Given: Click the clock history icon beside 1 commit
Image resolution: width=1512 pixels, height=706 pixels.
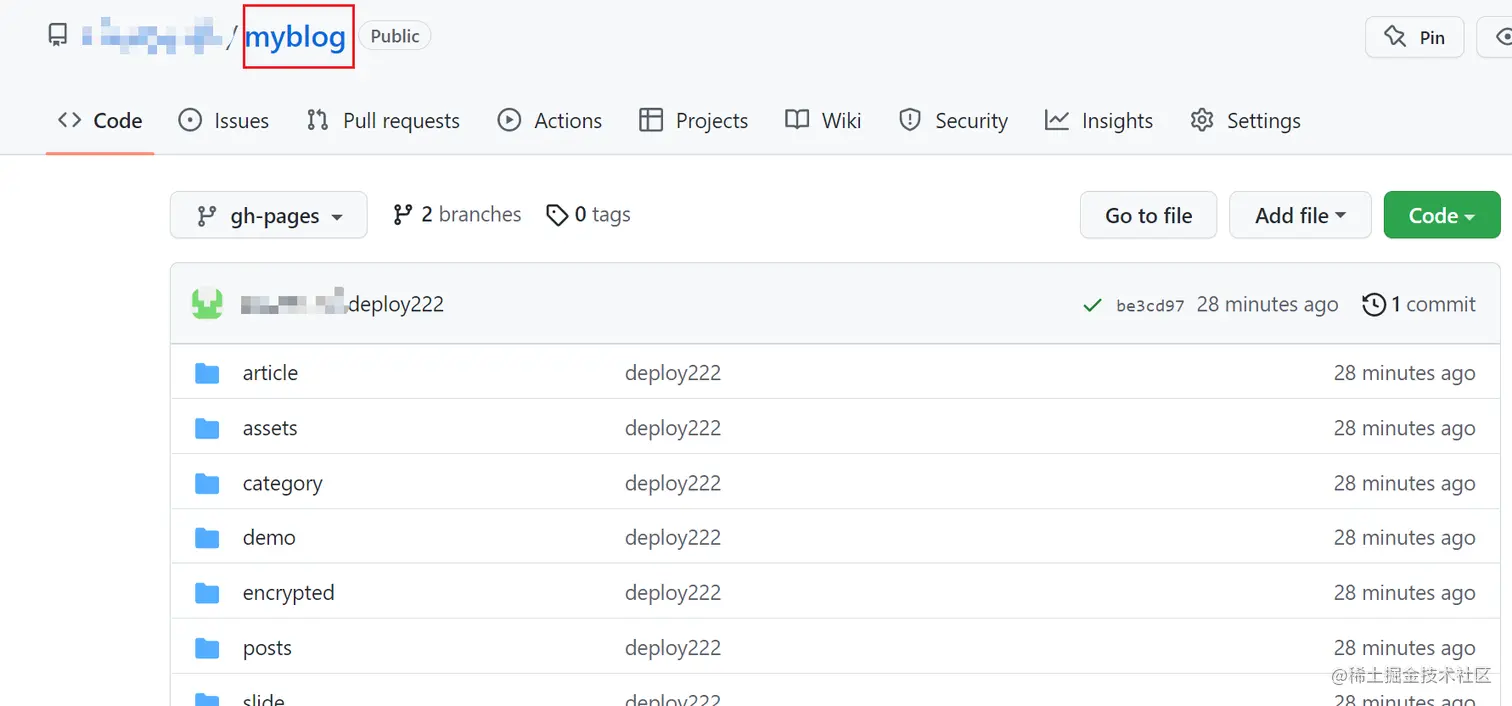Looking at the screenshot, I should (1374, 304).
